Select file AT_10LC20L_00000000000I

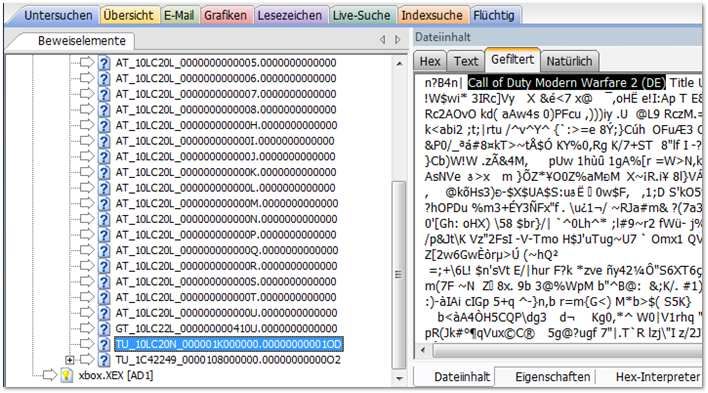coord(225,141)
